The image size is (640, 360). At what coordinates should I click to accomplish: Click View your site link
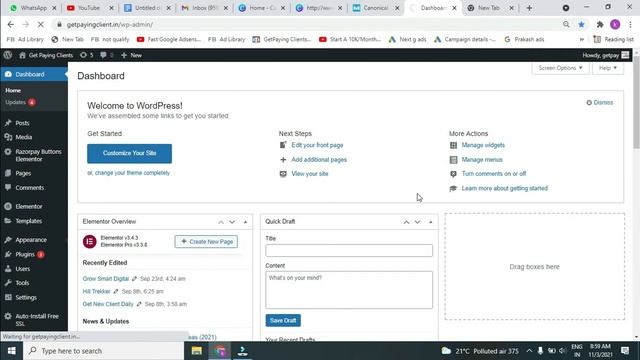click(310, 173)
